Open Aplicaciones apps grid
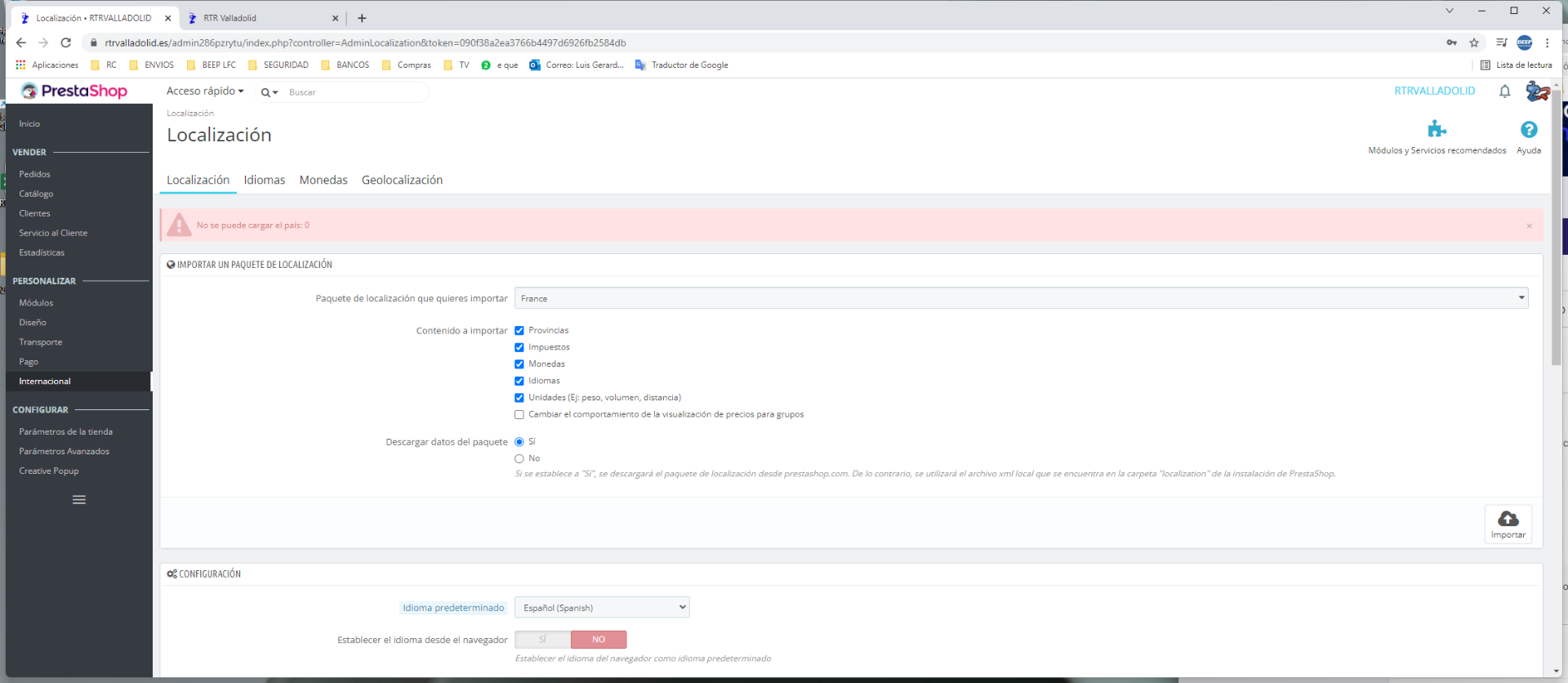The width and height of the screenshot is (1568, 683). [47, 65]
